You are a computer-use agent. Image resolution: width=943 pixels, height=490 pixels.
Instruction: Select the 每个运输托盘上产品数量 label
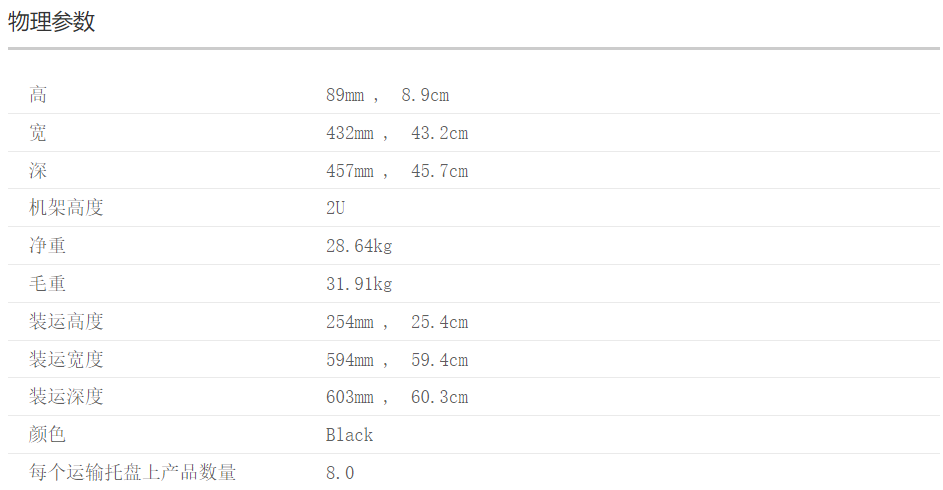[133, 473]
